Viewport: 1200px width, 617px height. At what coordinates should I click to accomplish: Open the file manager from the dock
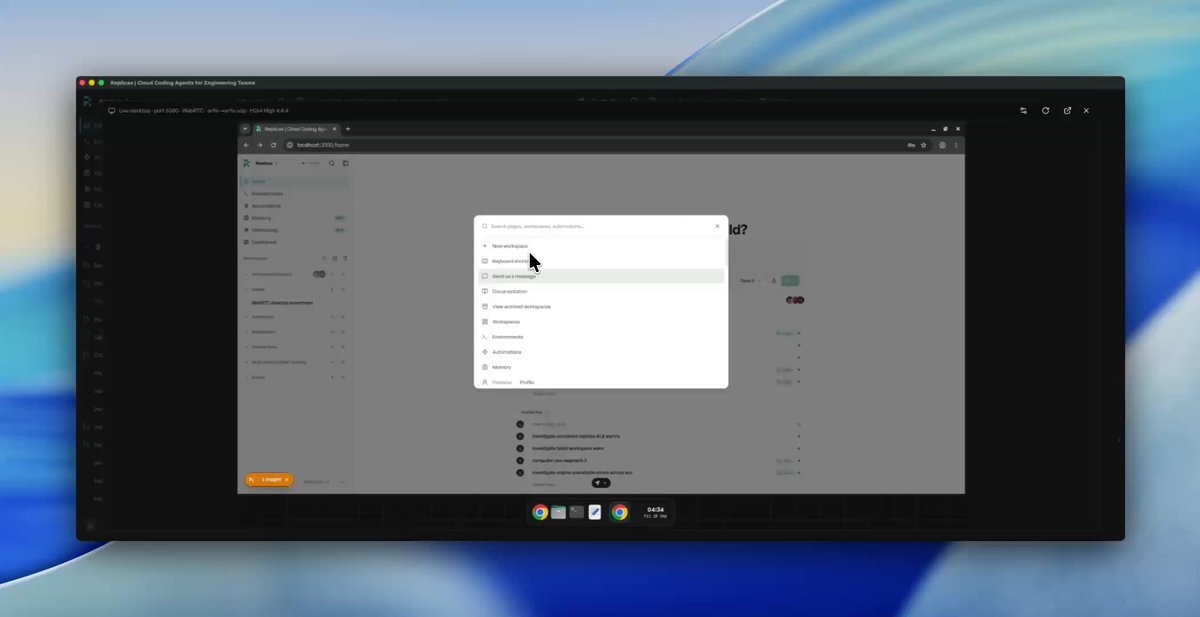tap(558, 512)
